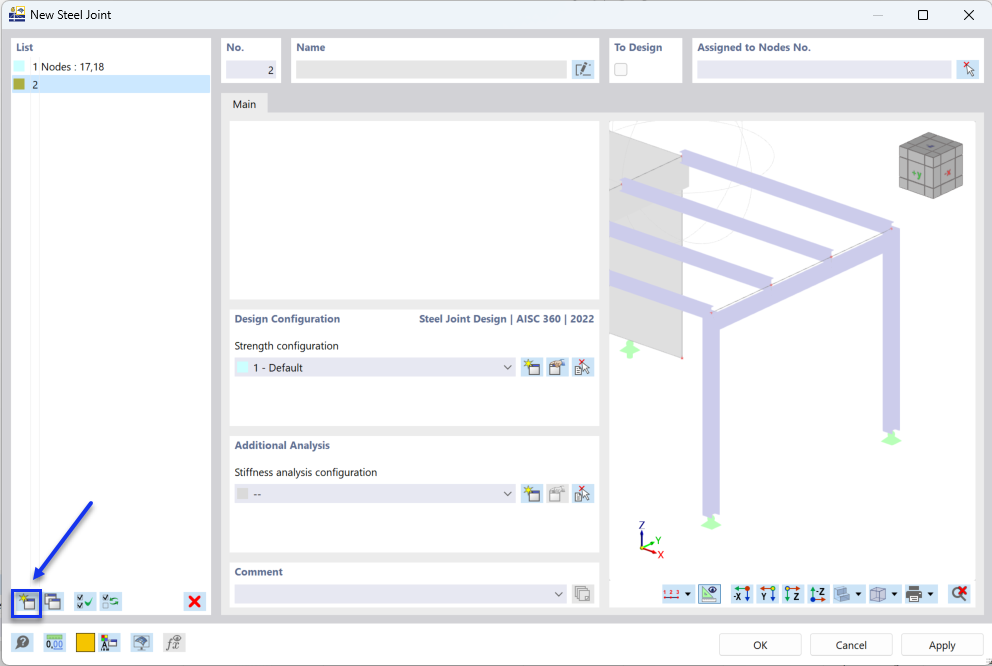Open the Stiffness analysis configuration dropdown
992x666 pixels.
tap(375, 494)
